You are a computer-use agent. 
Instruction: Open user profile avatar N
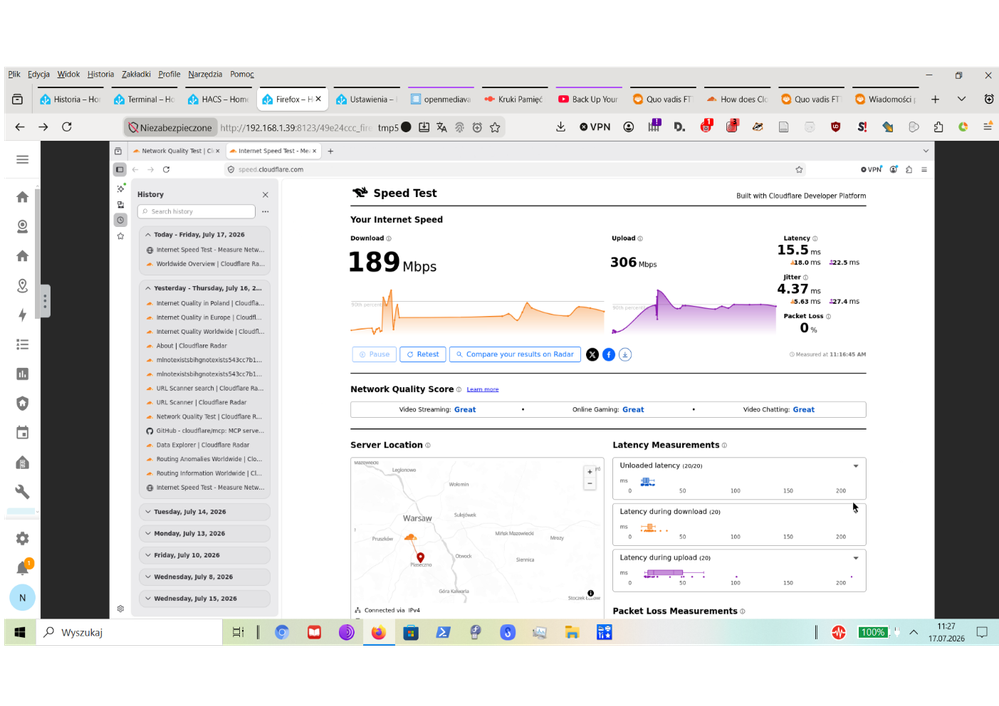tap(22, 598)
